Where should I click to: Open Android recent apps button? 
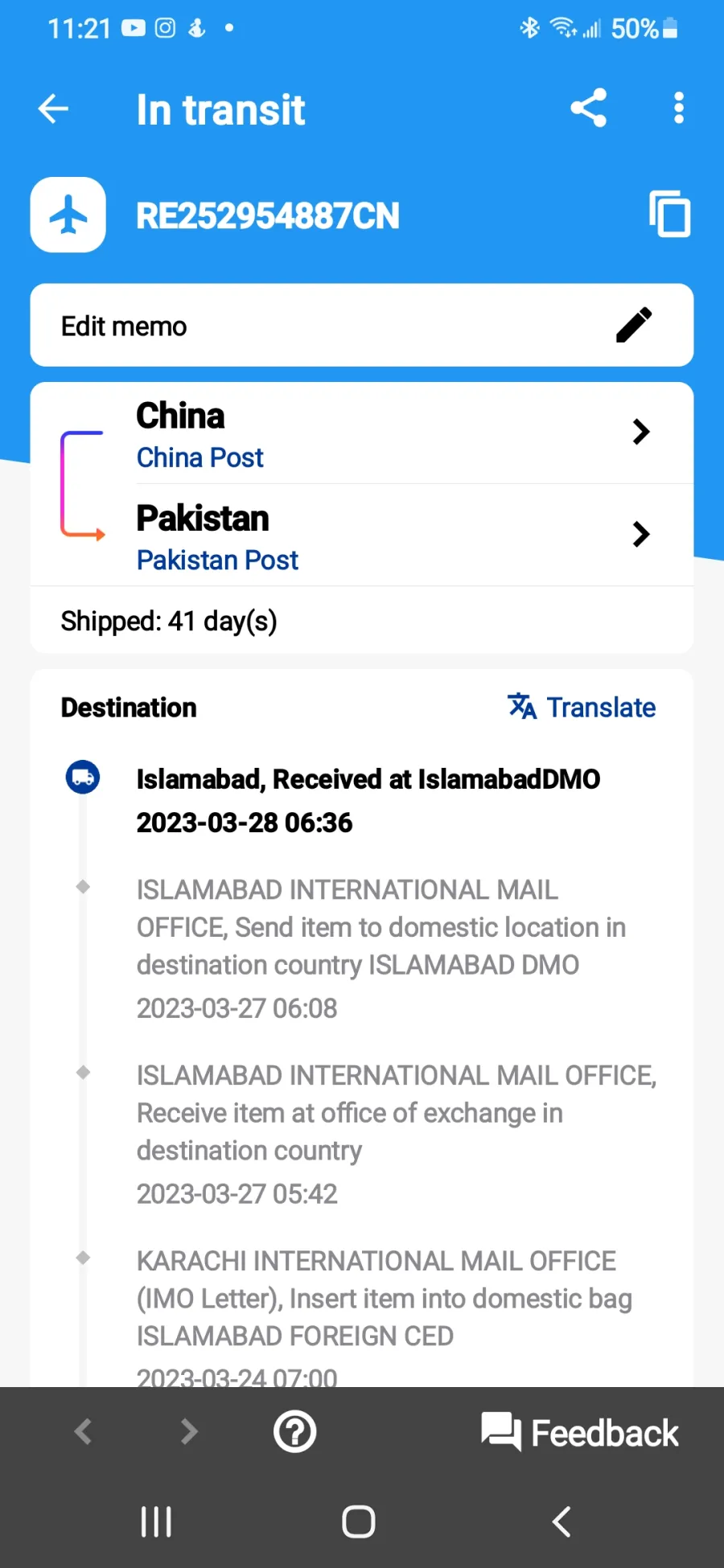pyautogui.click(x=156, y=1521)
